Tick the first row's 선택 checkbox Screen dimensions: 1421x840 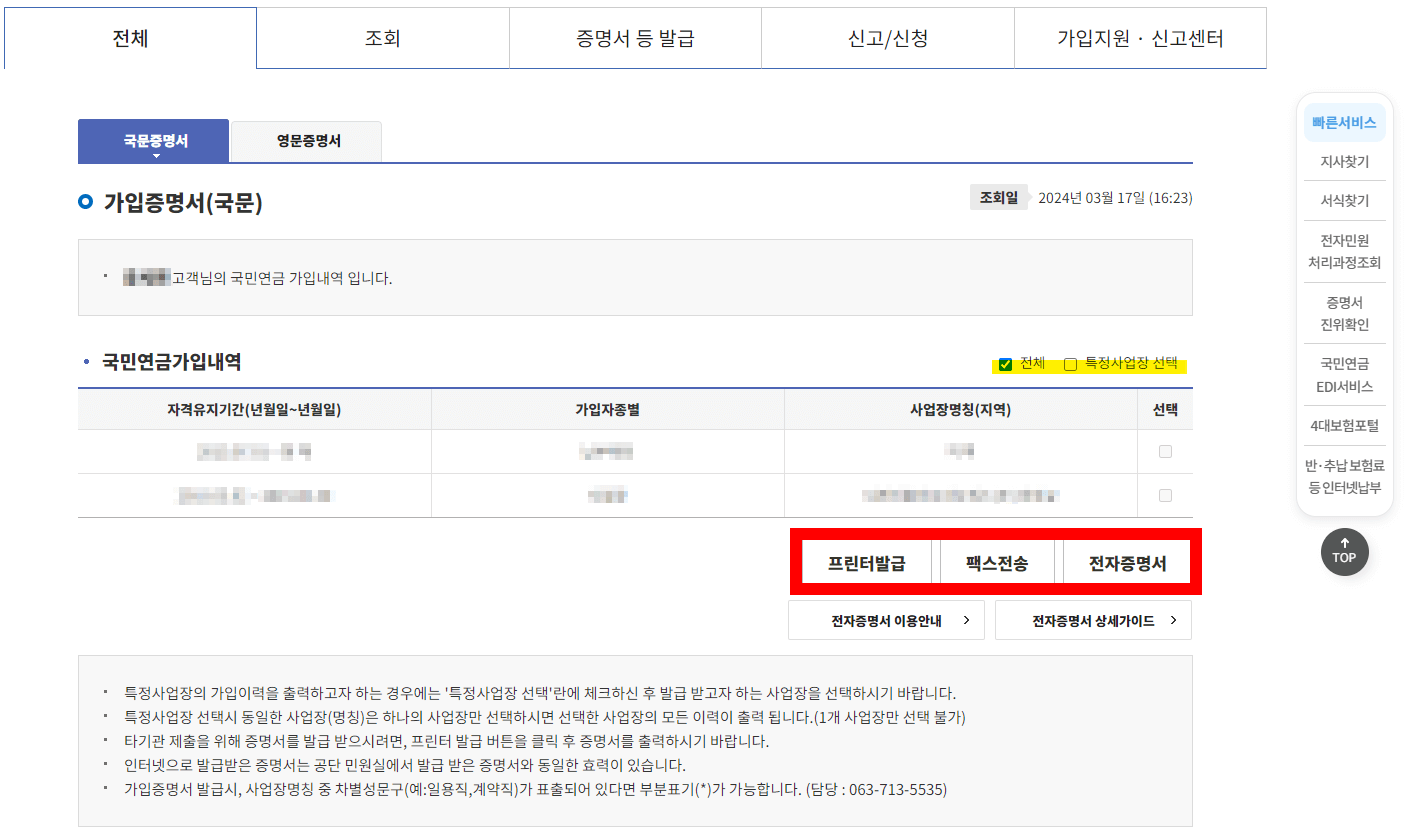click(1165, 452)
